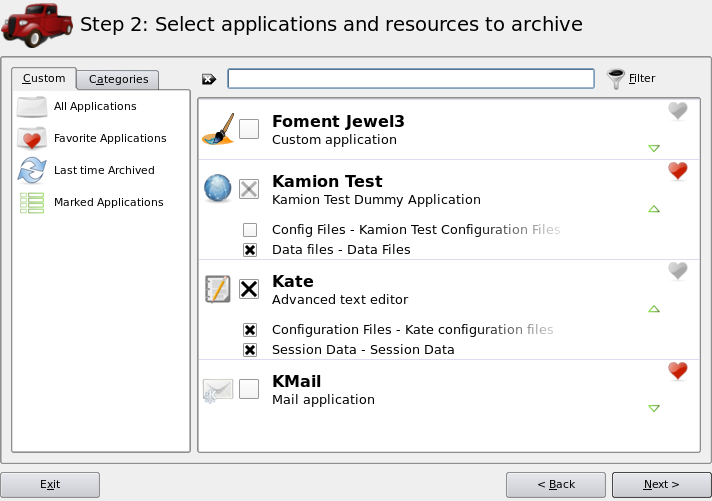Click the Kamion Test globe icon
Image resolution: width=712 pixels, height=501 pixels.
[x=218, y=188]
